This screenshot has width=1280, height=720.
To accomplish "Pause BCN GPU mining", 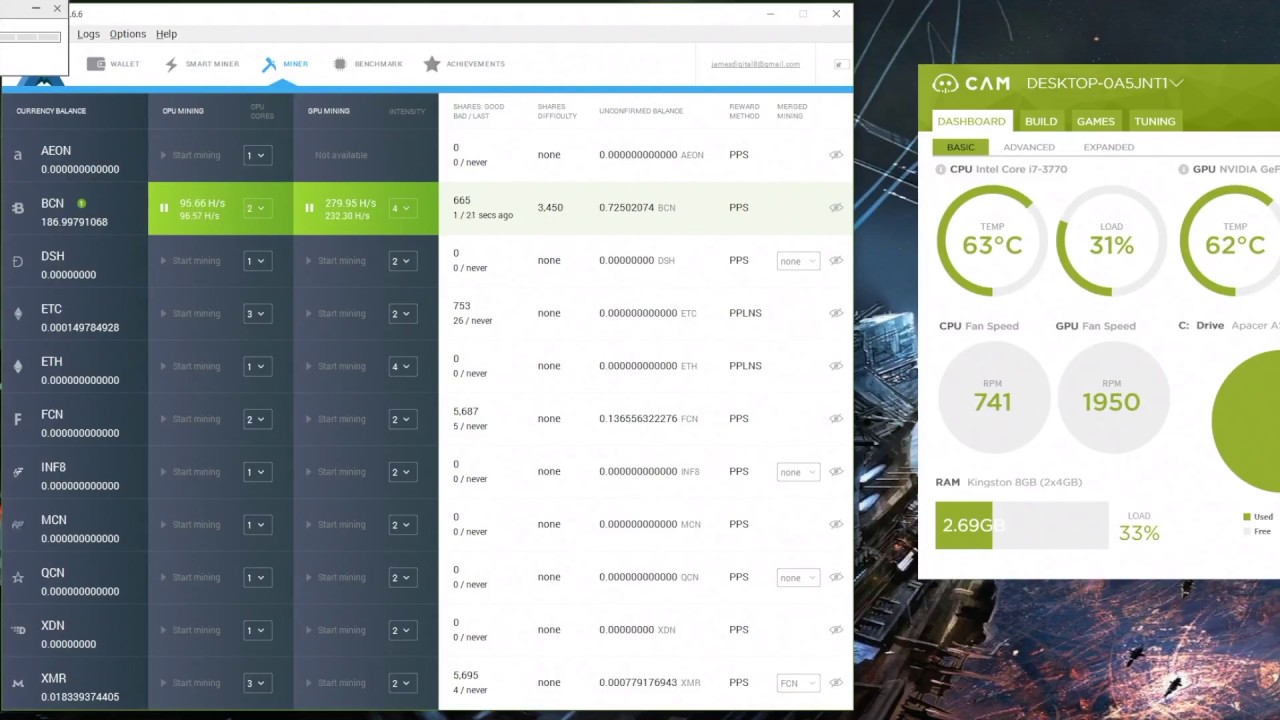I will pyautogui.click(x=309, y=208).
